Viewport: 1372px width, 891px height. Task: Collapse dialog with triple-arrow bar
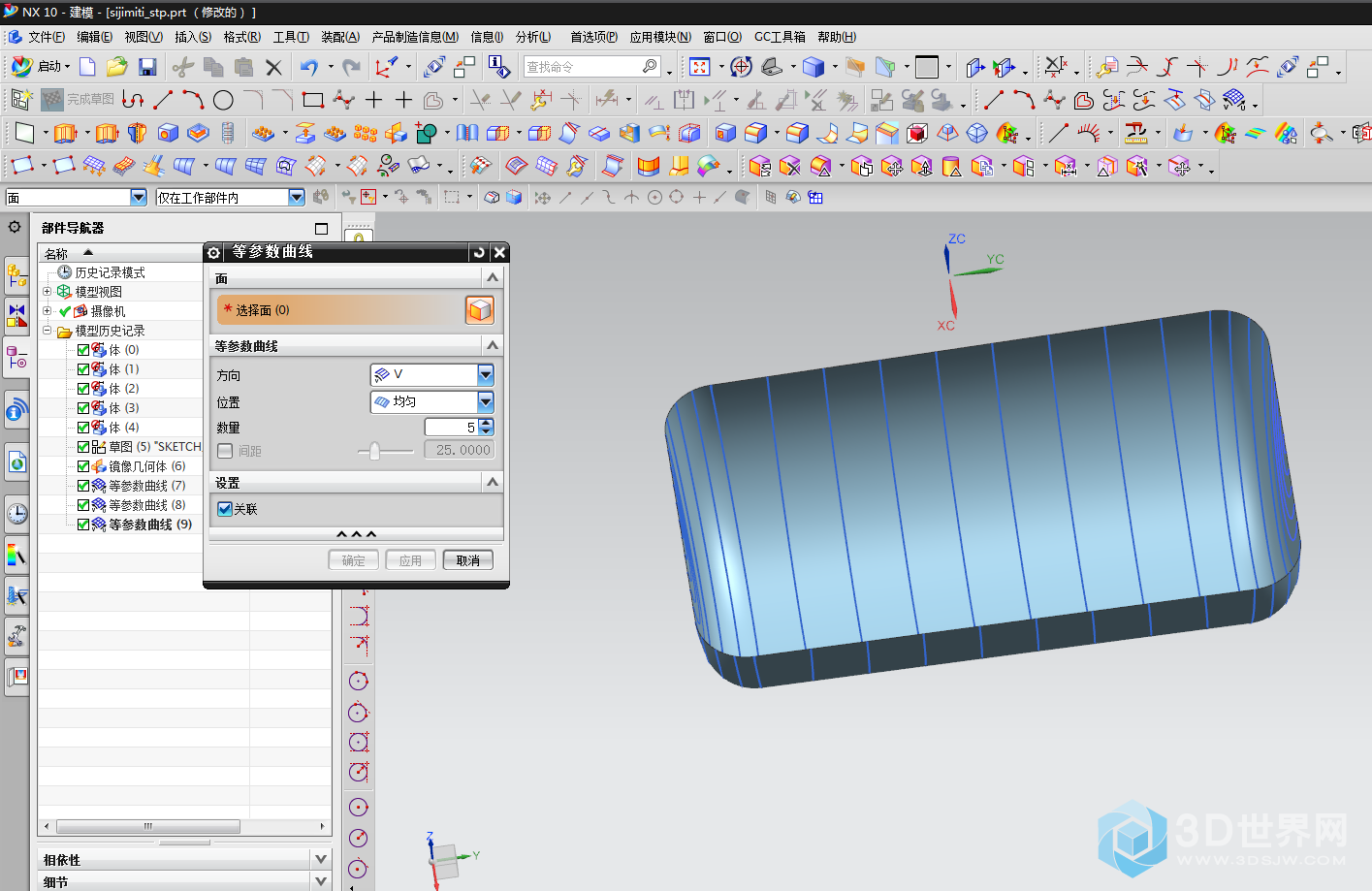coord(356,534)
